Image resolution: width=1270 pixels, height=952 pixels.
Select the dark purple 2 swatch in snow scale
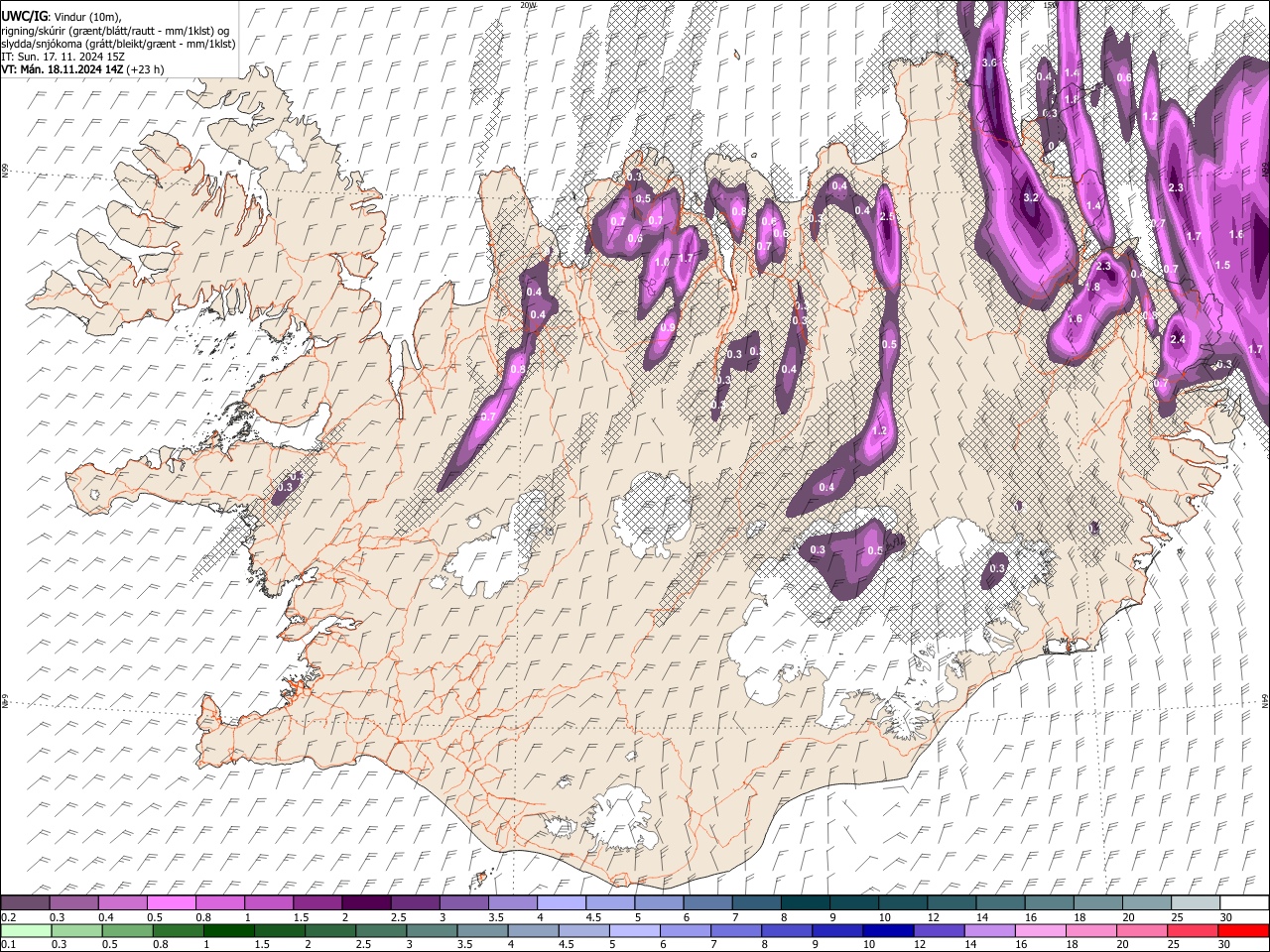366,902
